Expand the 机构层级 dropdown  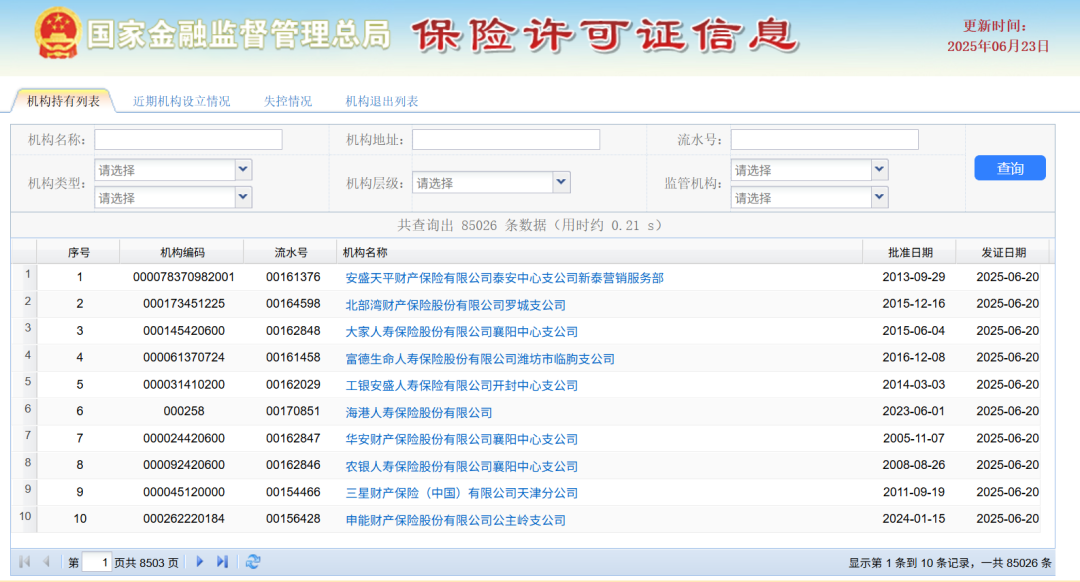coord(561,183)
